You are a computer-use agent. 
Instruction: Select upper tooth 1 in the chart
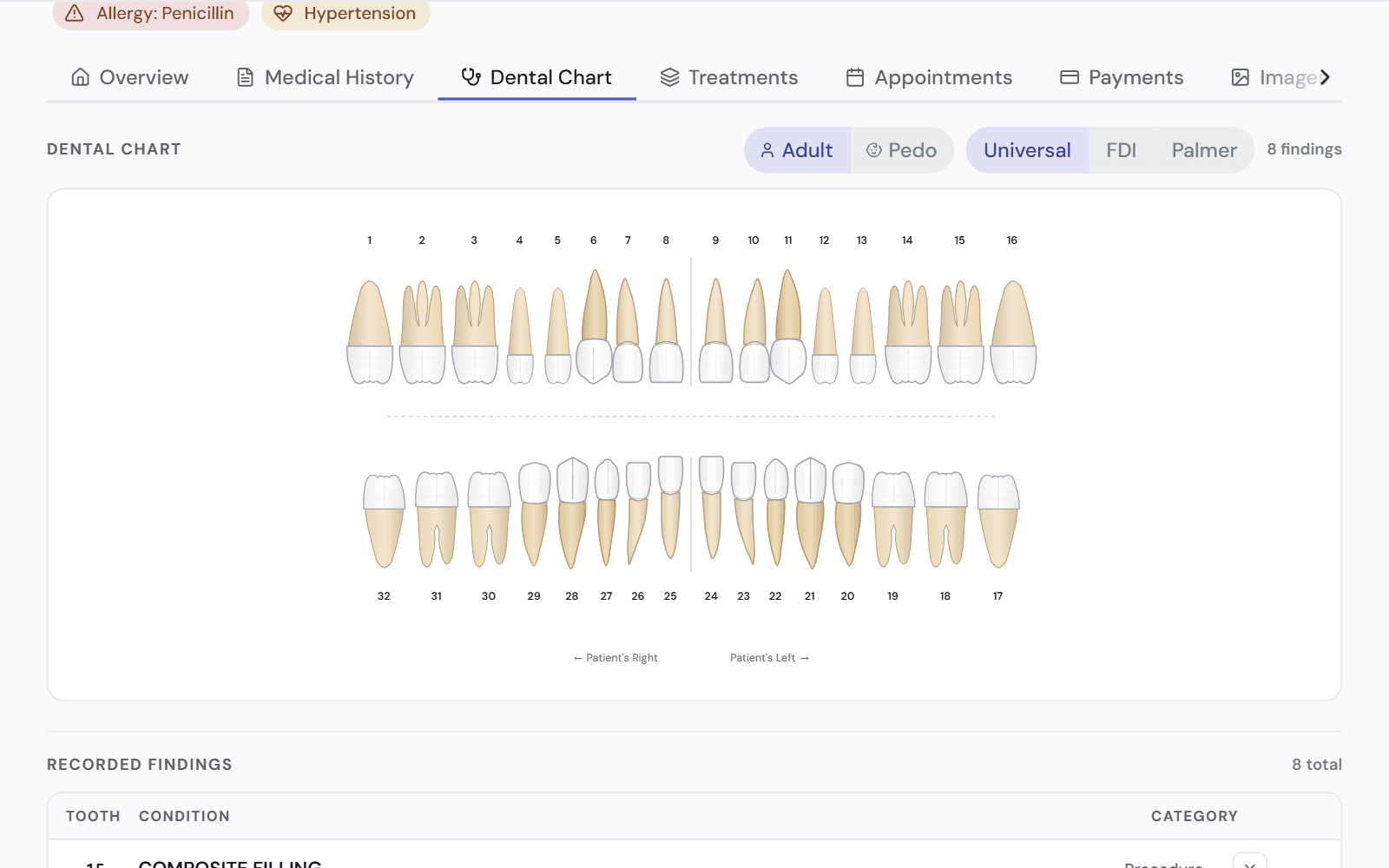pyautogui.click(x=370, y=332)
